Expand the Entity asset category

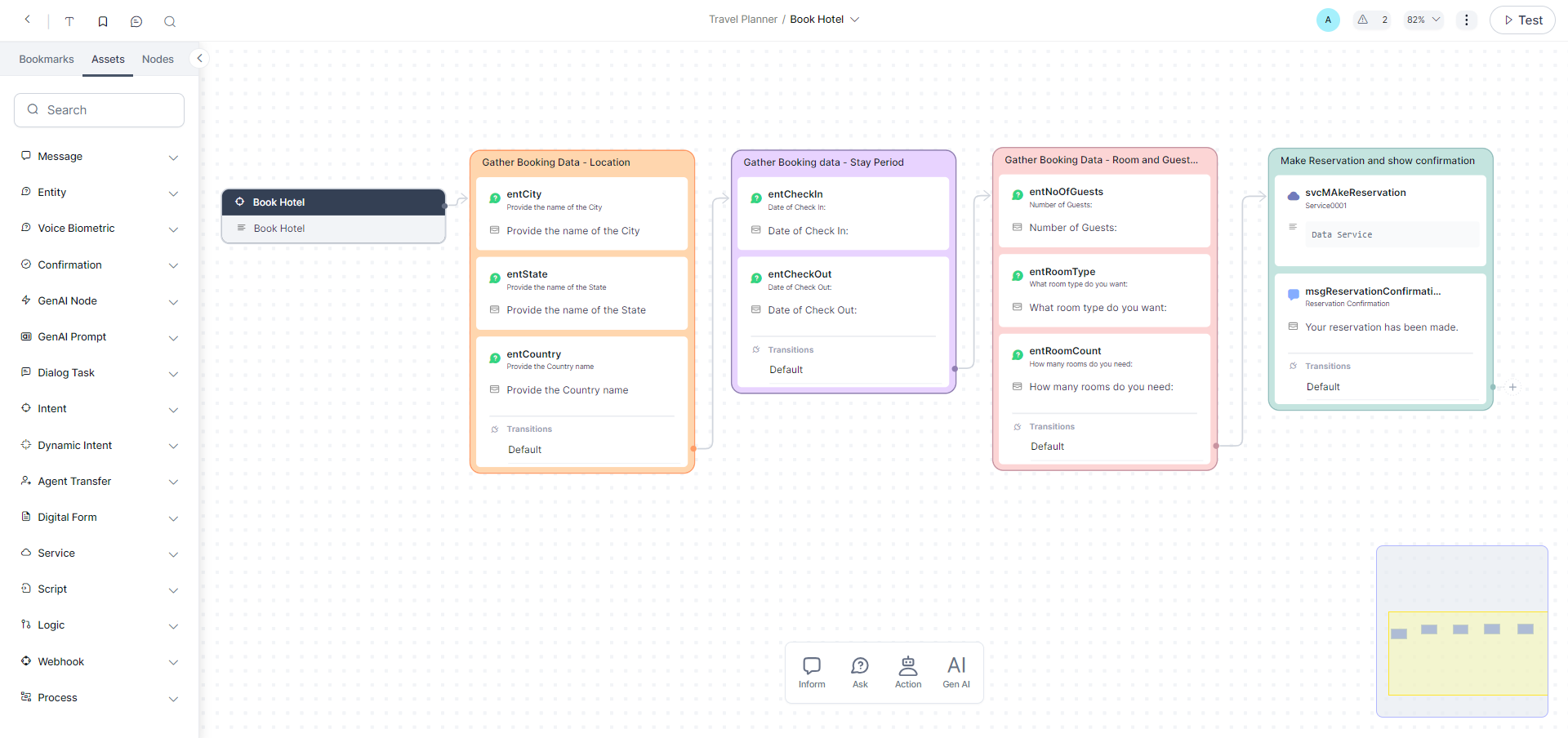coord(172,193)
